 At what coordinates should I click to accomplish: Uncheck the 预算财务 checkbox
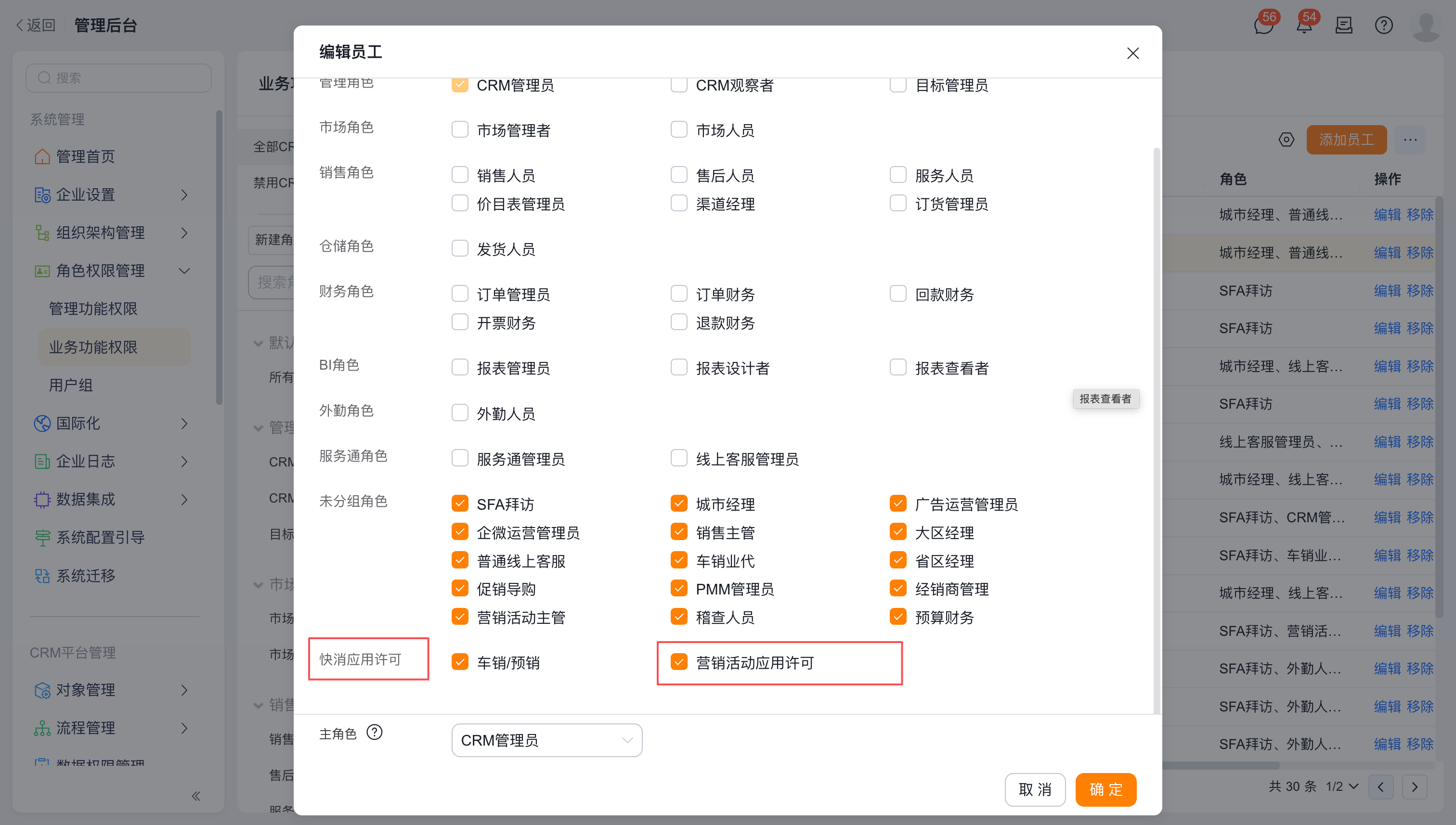click(x=898, y=617)
